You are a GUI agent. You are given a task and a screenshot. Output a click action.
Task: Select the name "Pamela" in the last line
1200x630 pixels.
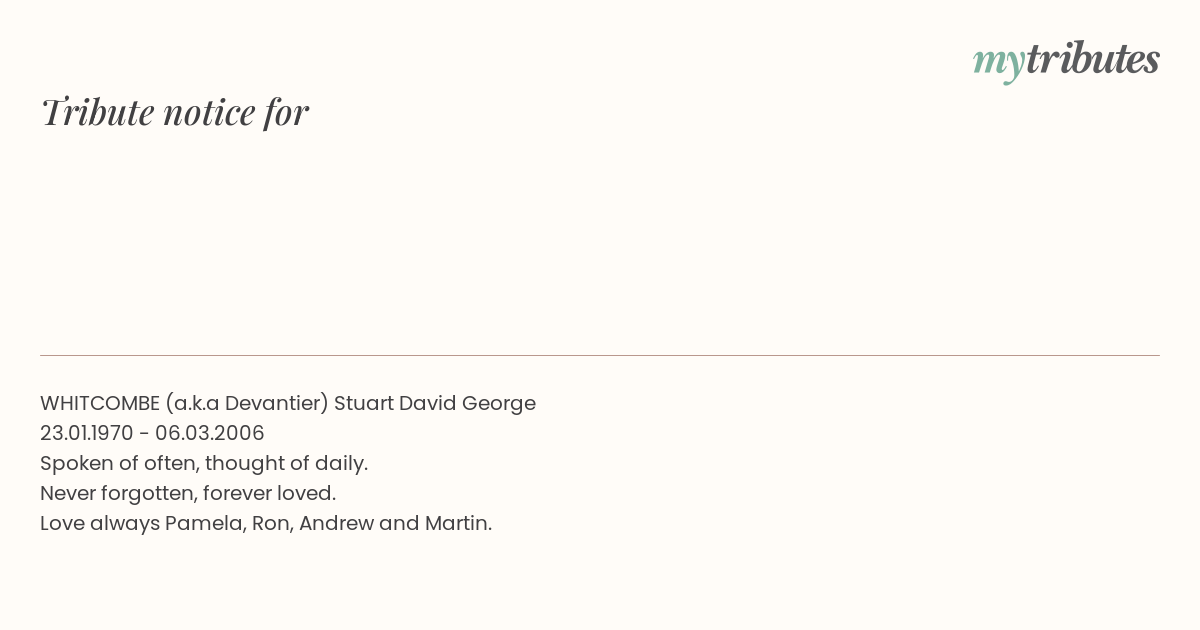click(205, 523)
